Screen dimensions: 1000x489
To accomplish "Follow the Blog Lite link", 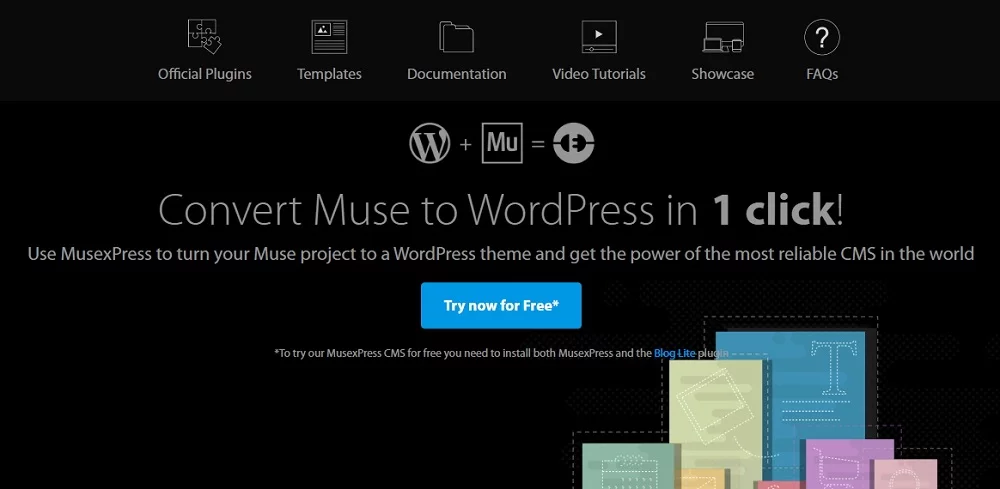I will (x=675, y=353).
